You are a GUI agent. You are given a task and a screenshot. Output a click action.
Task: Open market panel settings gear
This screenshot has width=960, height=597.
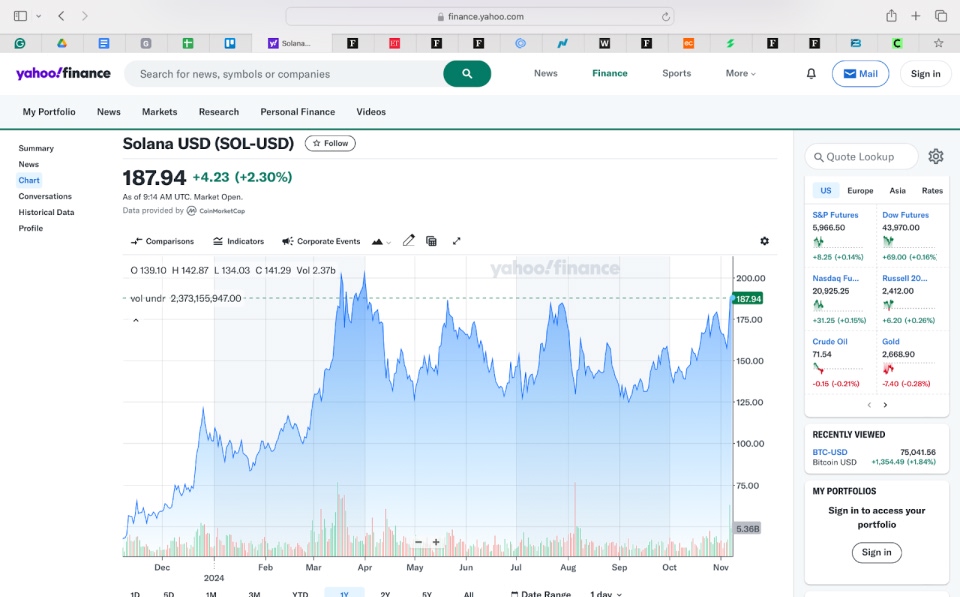pos(936,156)
